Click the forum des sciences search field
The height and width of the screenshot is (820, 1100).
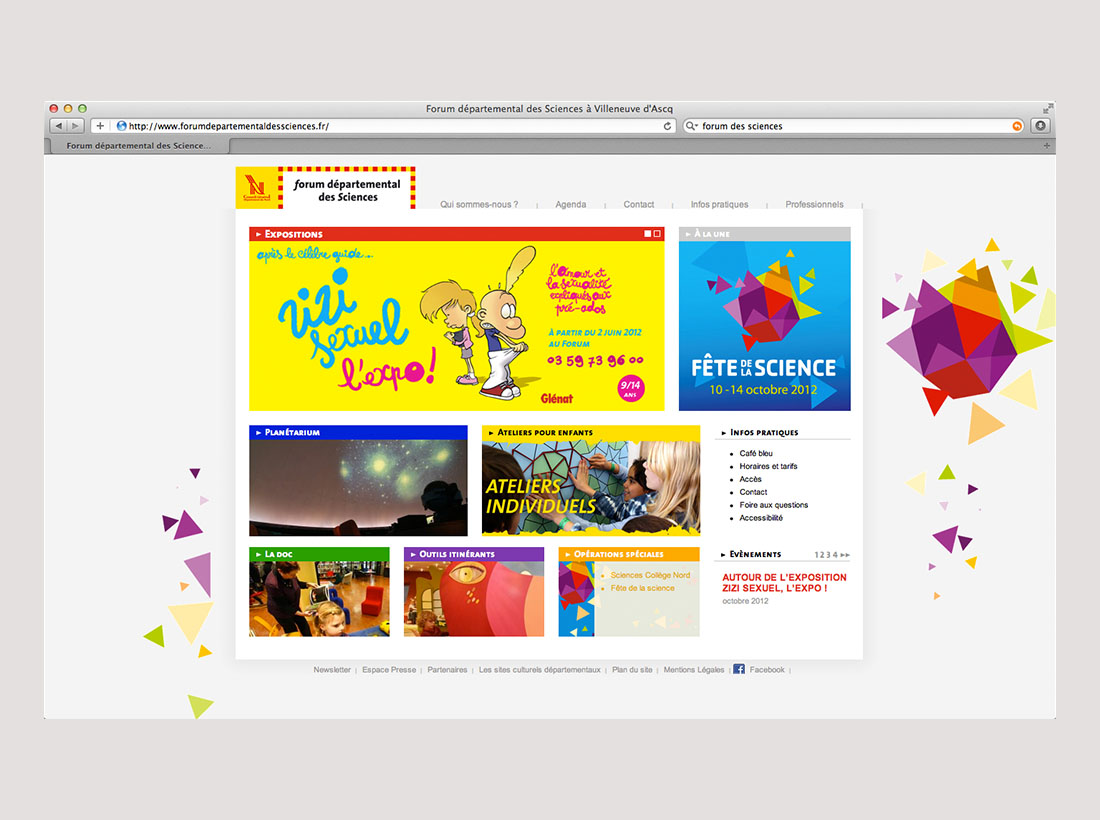click(x=852, y=126)
